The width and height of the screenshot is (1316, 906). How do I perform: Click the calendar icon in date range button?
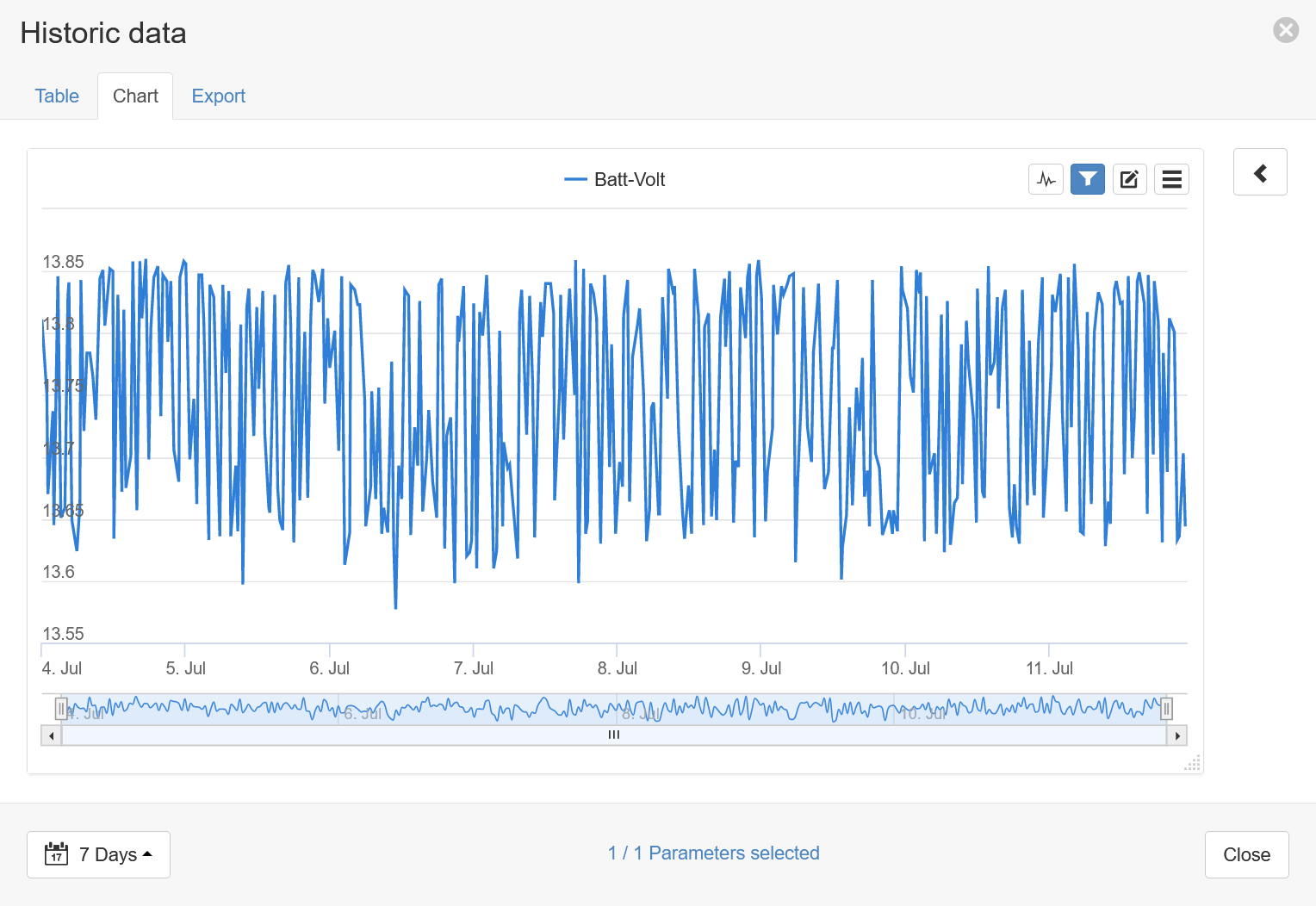point(56,853)
